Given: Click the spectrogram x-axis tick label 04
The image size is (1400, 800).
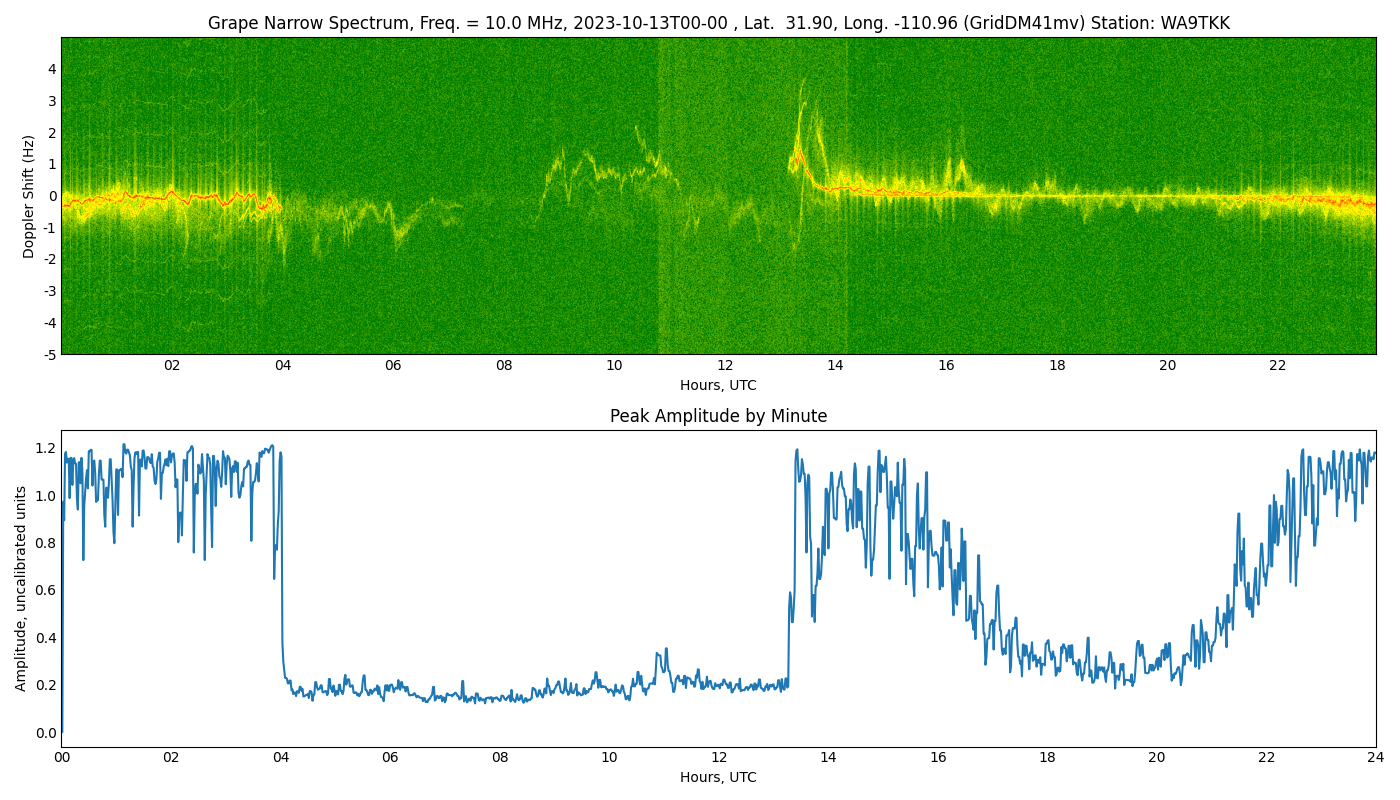Looking at the screenshot, I should tap(283, 365).
